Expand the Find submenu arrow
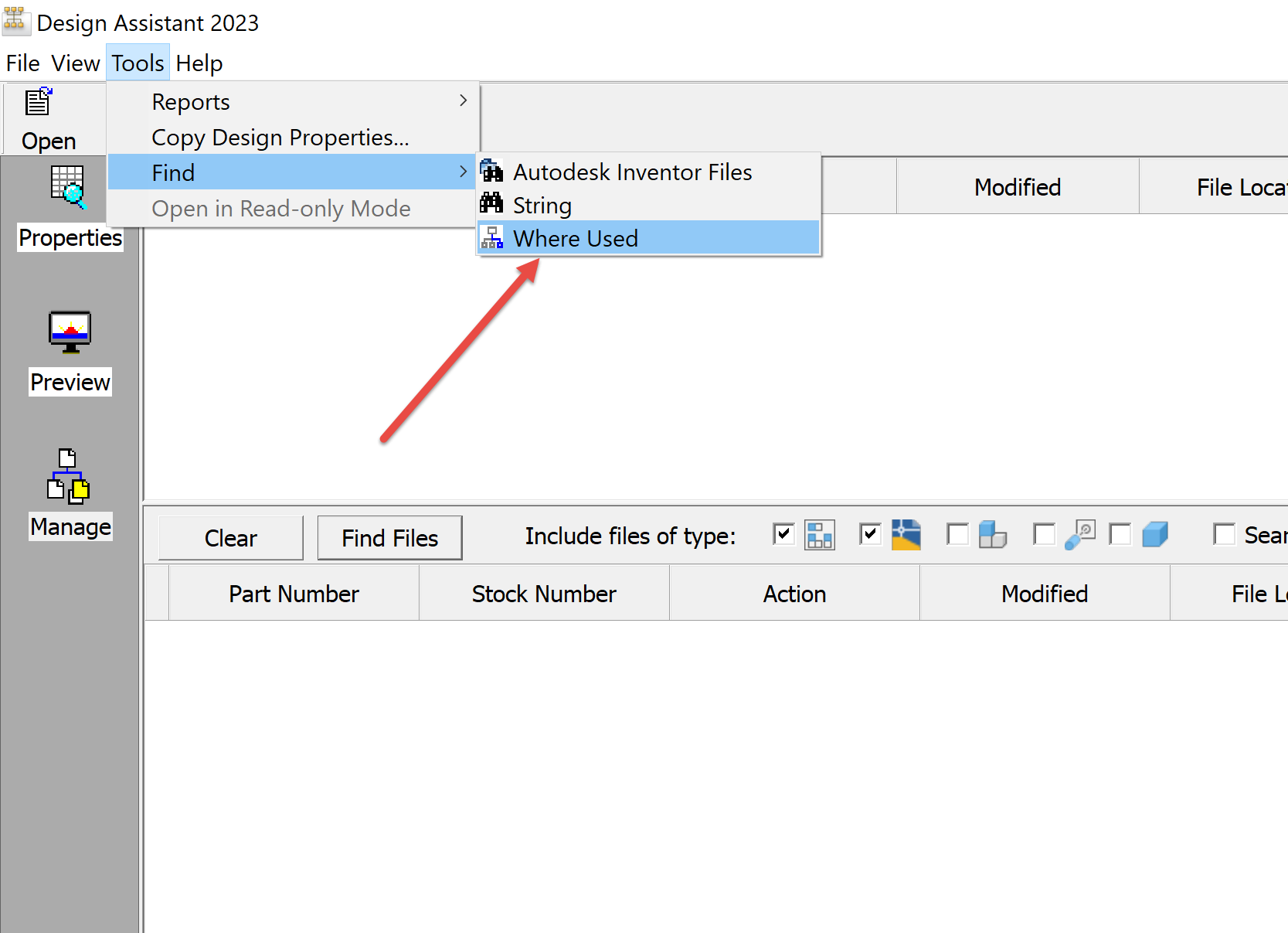 click(x=463, y=172)
